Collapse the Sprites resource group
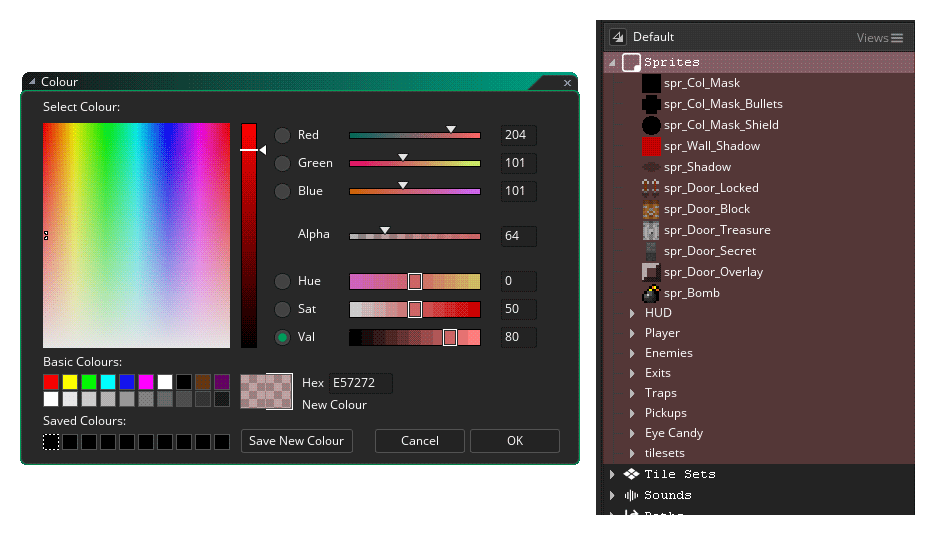This screenshot has height=535, width=935. click(x=612, y=62)
